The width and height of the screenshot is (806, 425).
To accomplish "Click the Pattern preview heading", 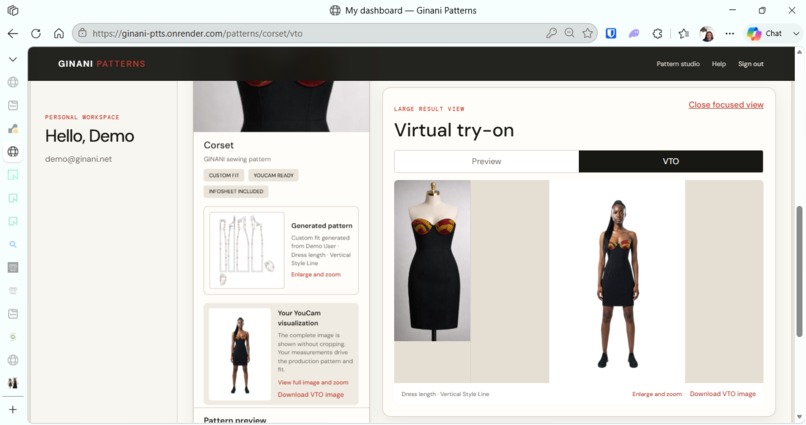I will point(235,420).
